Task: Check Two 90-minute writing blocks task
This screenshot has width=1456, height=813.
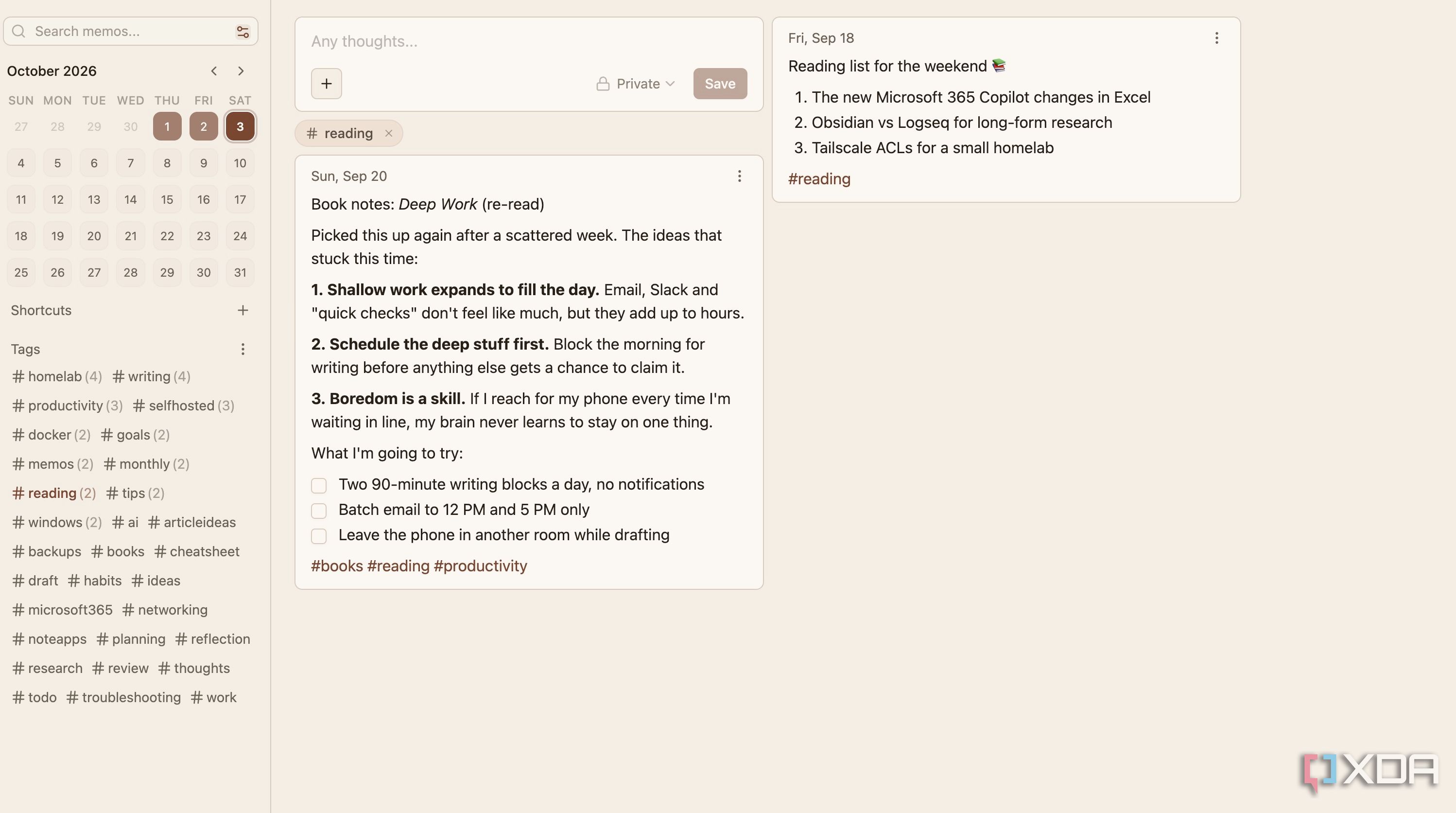Action: coord(319,486)
